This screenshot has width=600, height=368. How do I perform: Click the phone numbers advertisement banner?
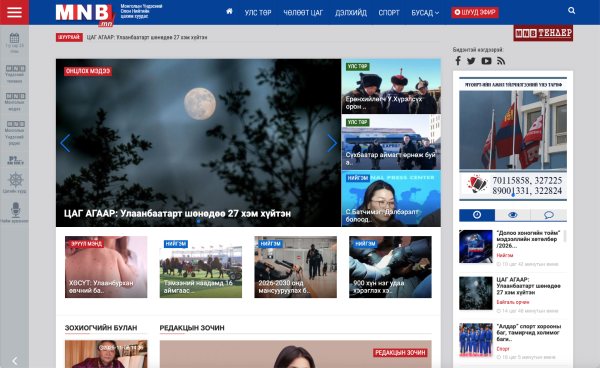coord(513,139)
